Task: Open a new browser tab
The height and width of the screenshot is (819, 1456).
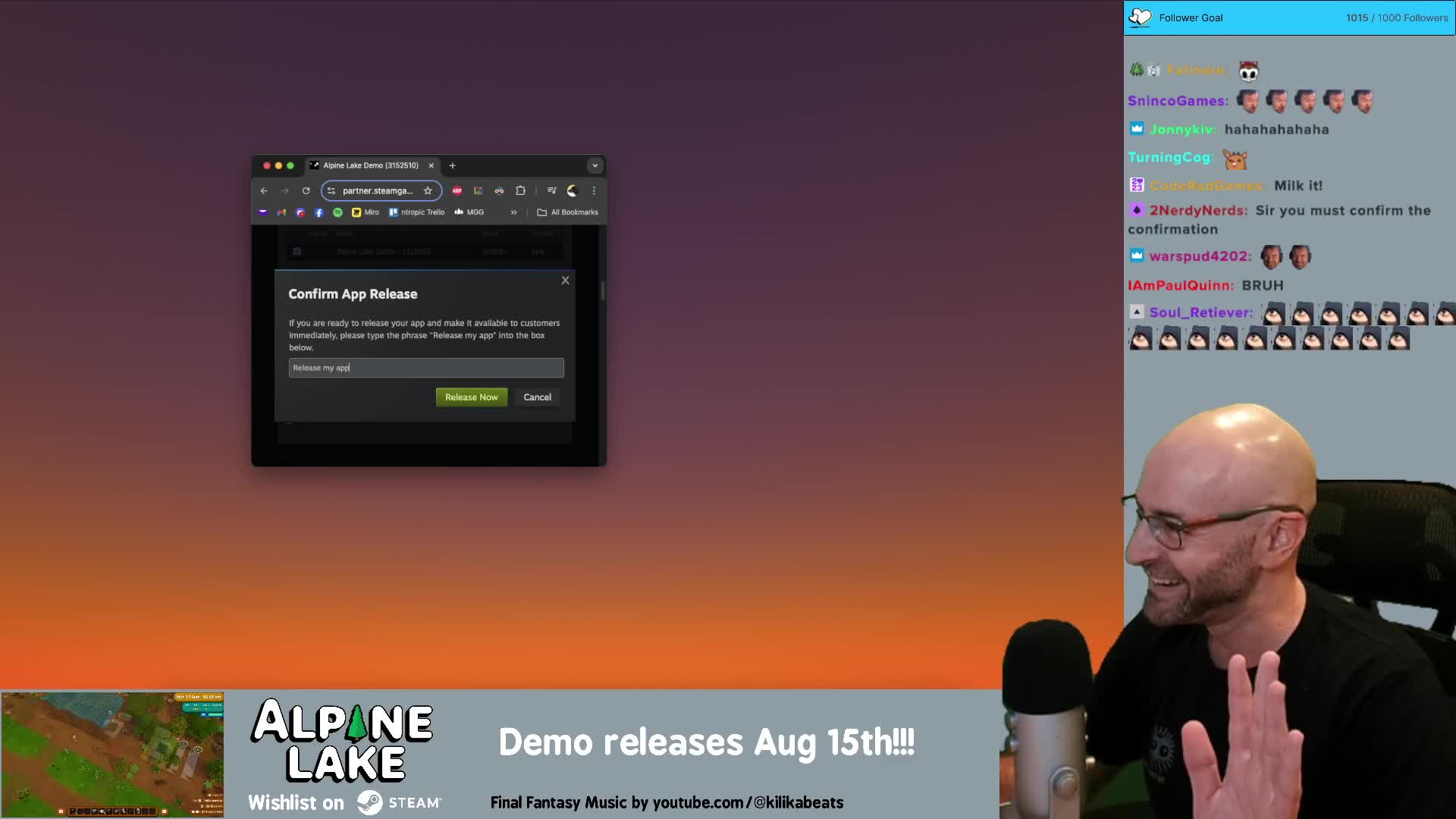Action: (x=453, y=165)
